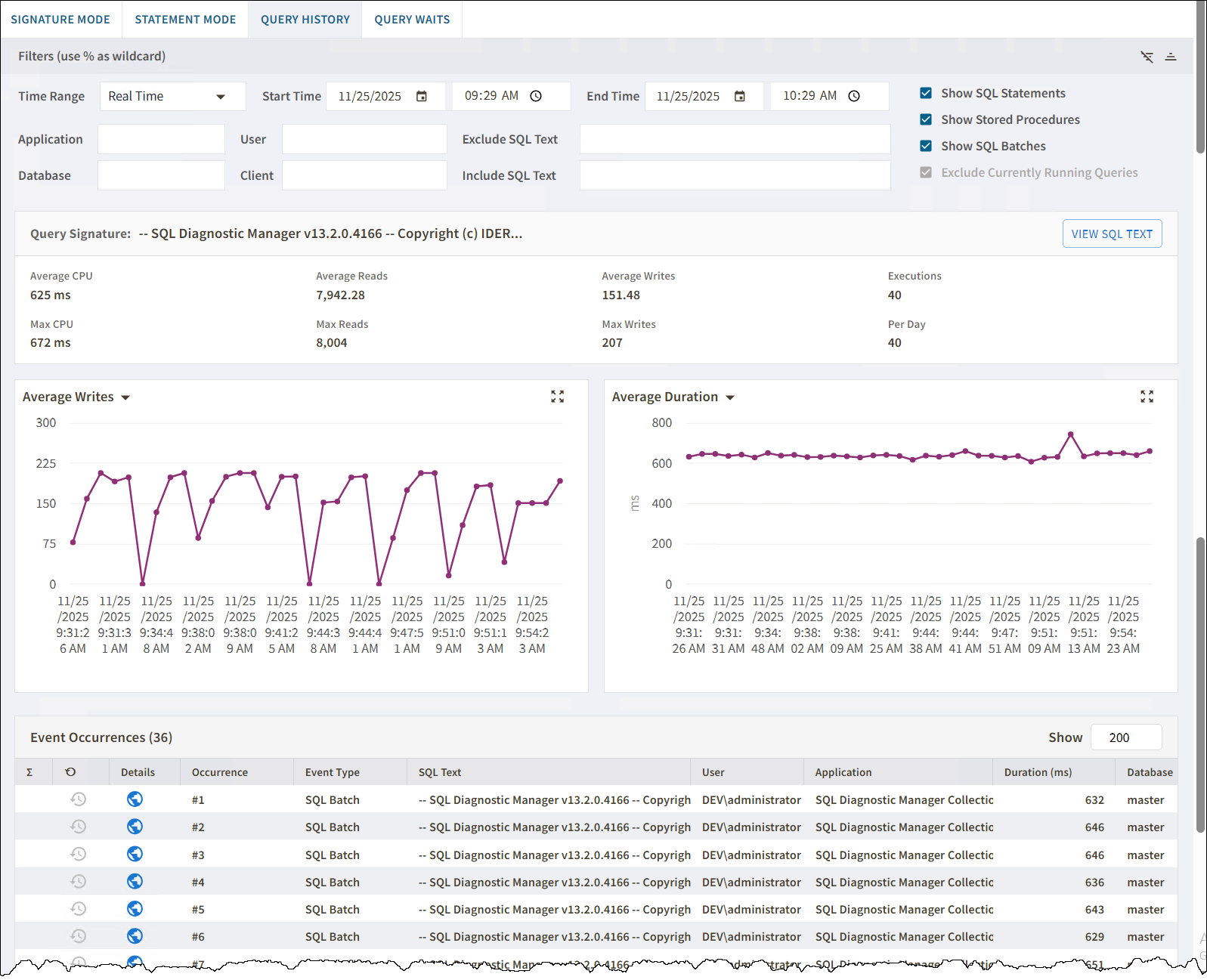Open the Time Range dropdown
The width and height of the screenshot is (1207, 980).
click(172, 97)
